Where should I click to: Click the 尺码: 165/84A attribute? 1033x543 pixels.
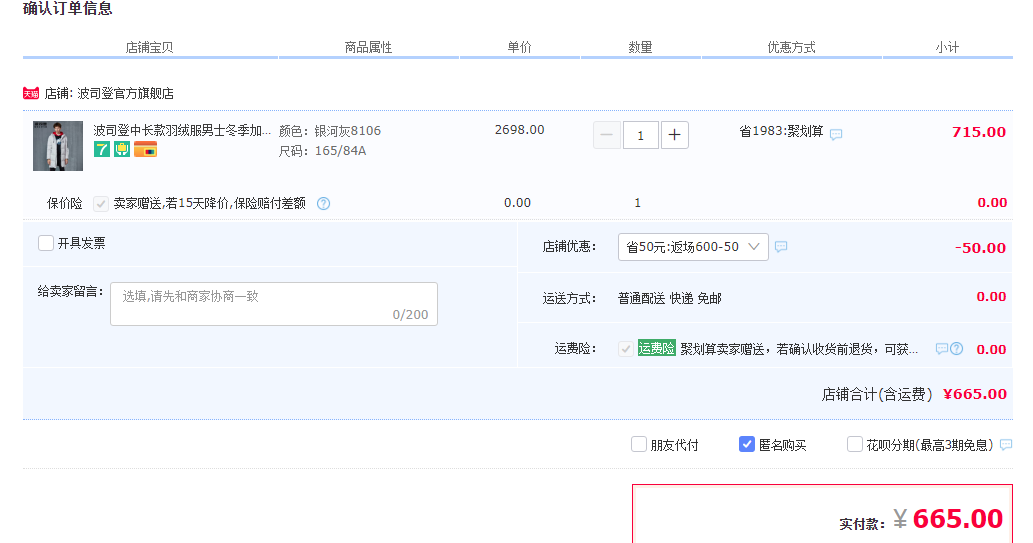click(322, 151)
